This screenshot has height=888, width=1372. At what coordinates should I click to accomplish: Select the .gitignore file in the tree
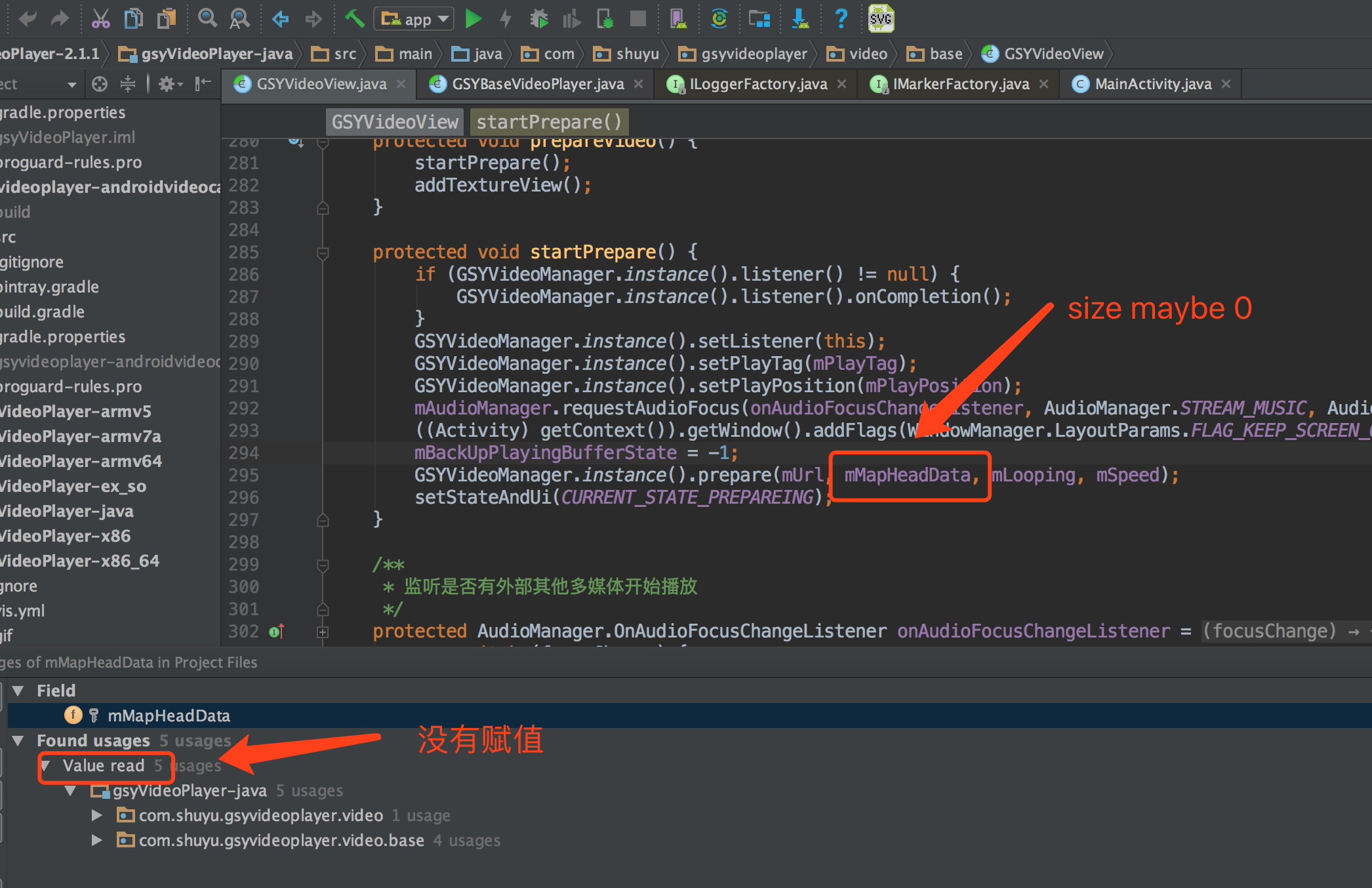point(31,262)
